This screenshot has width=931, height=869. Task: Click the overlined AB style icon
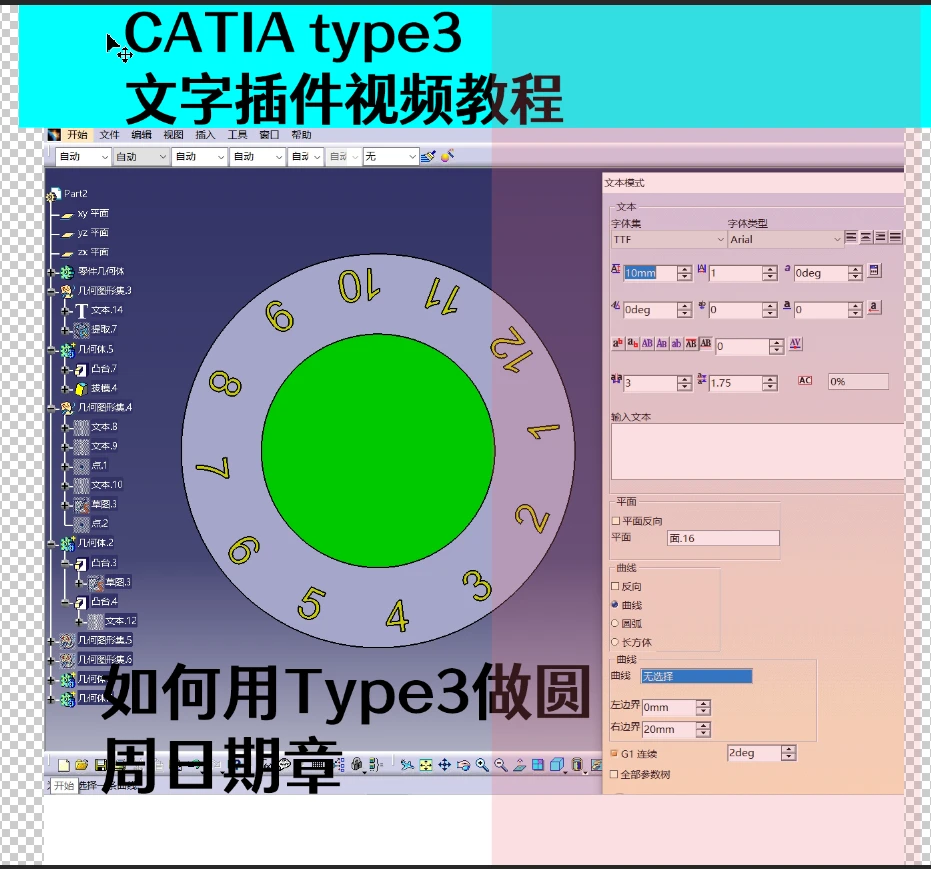point(691,343)
